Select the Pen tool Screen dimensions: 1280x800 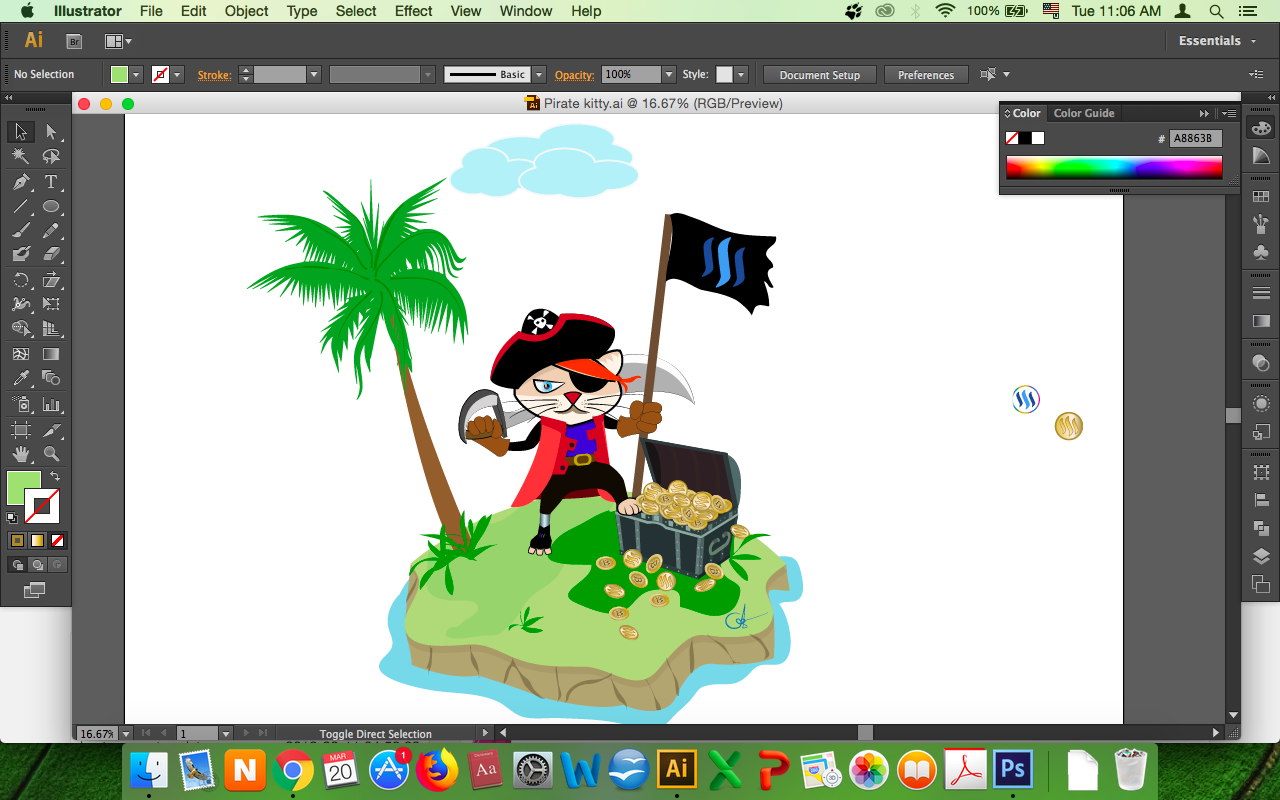(20, 182)
